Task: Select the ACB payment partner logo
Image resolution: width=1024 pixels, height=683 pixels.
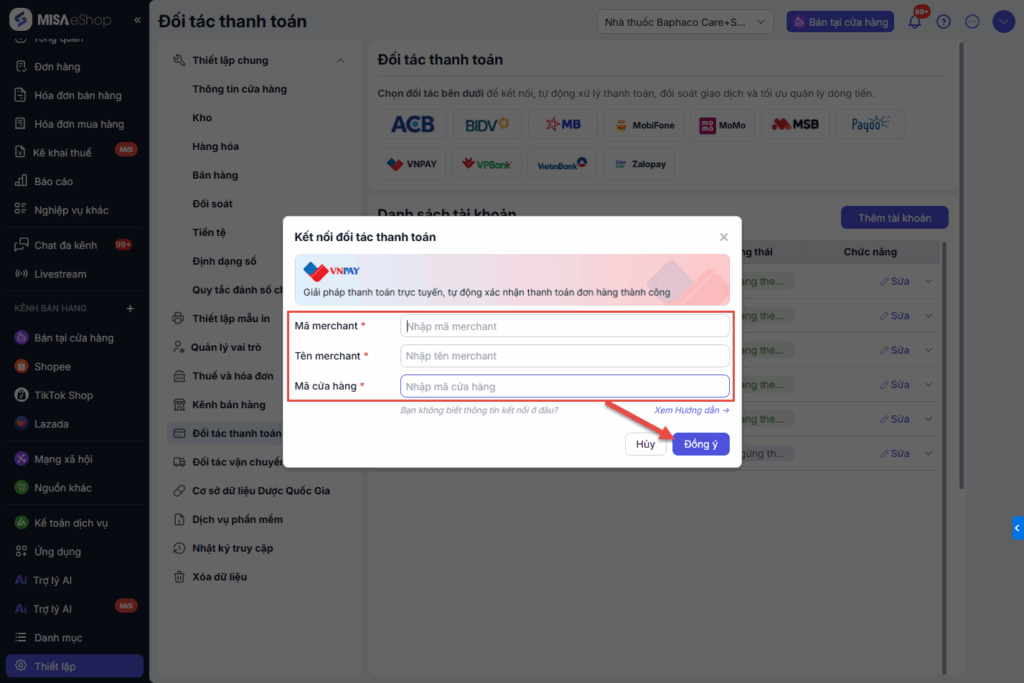Action: tap(412, 124)
